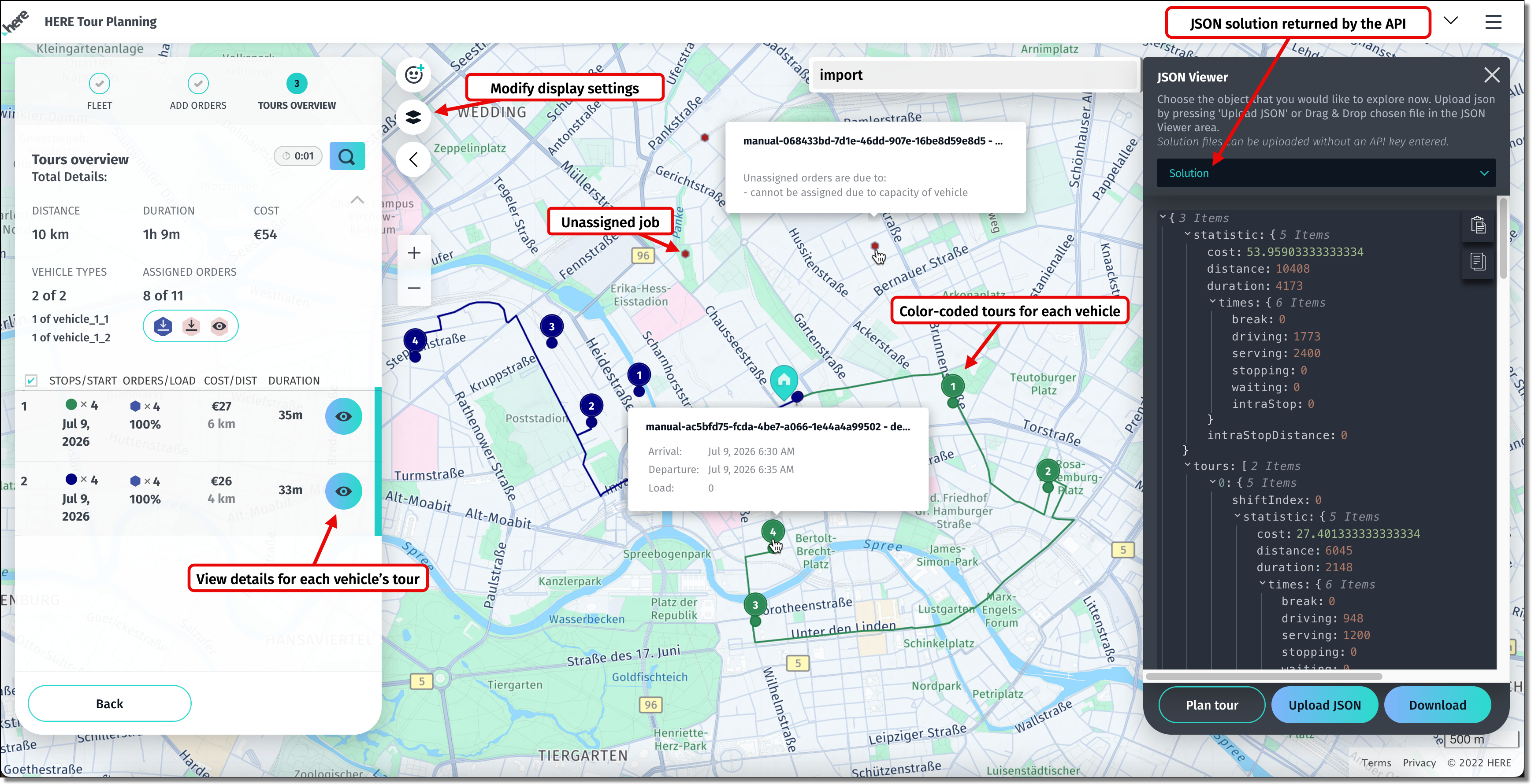Close the JSON Viewer panel

point(1492,75)
